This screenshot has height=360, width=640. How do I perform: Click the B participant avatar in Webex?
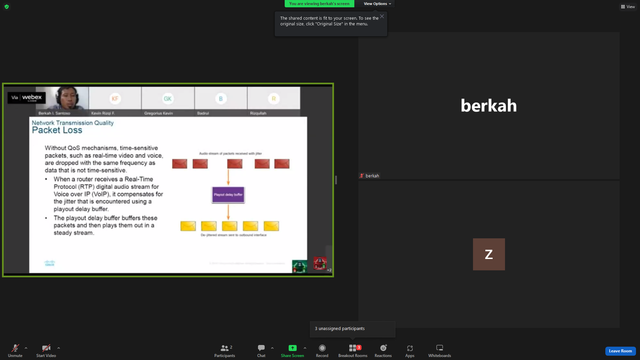tap(221, 98)
